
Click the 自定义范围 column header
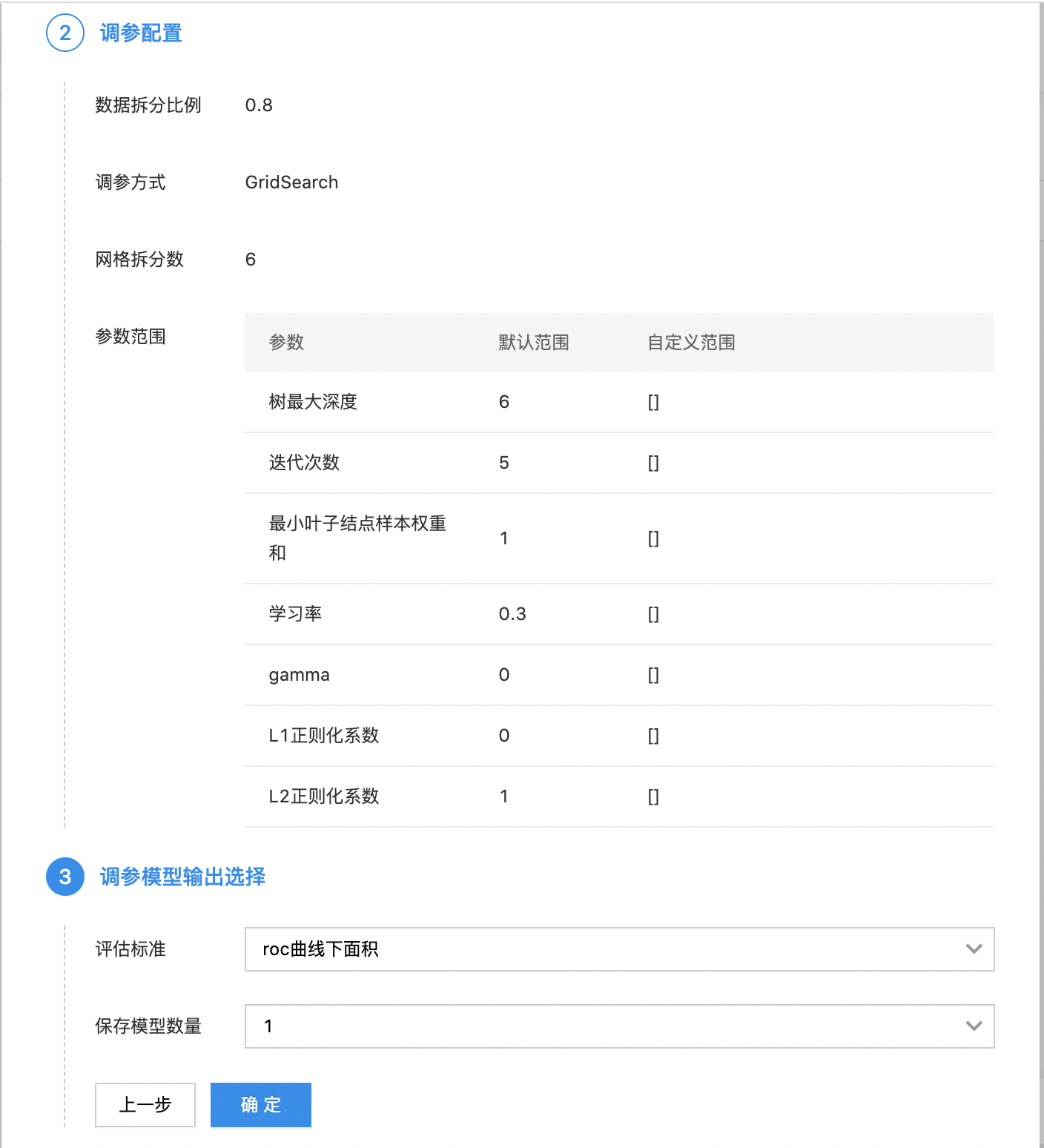(691, 343)
